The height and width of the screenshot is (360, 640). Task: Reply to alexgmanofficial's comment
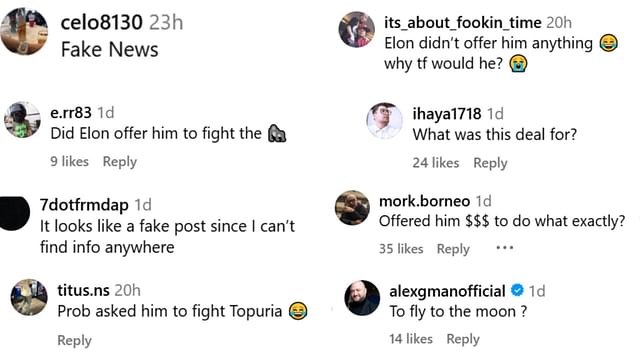click(x=463, y=339)
